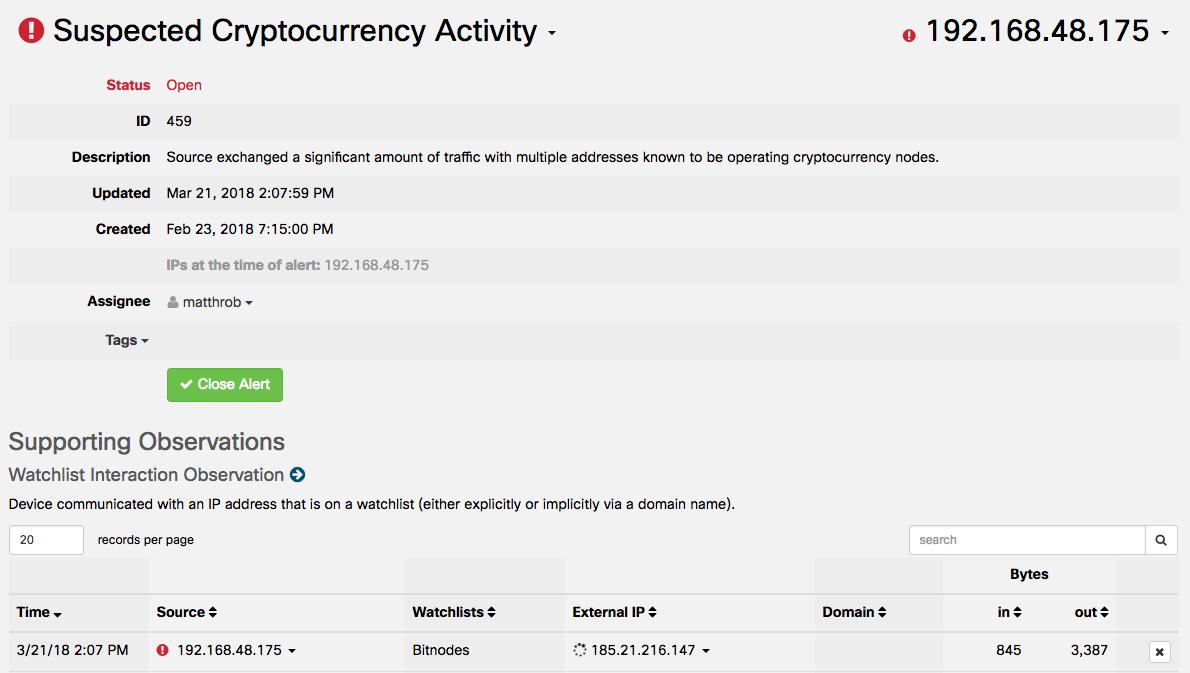Viewport: 1190px width, 673px height.
Task: Click the red alert icon in the Source cell
Action: (x=163, y=650)
